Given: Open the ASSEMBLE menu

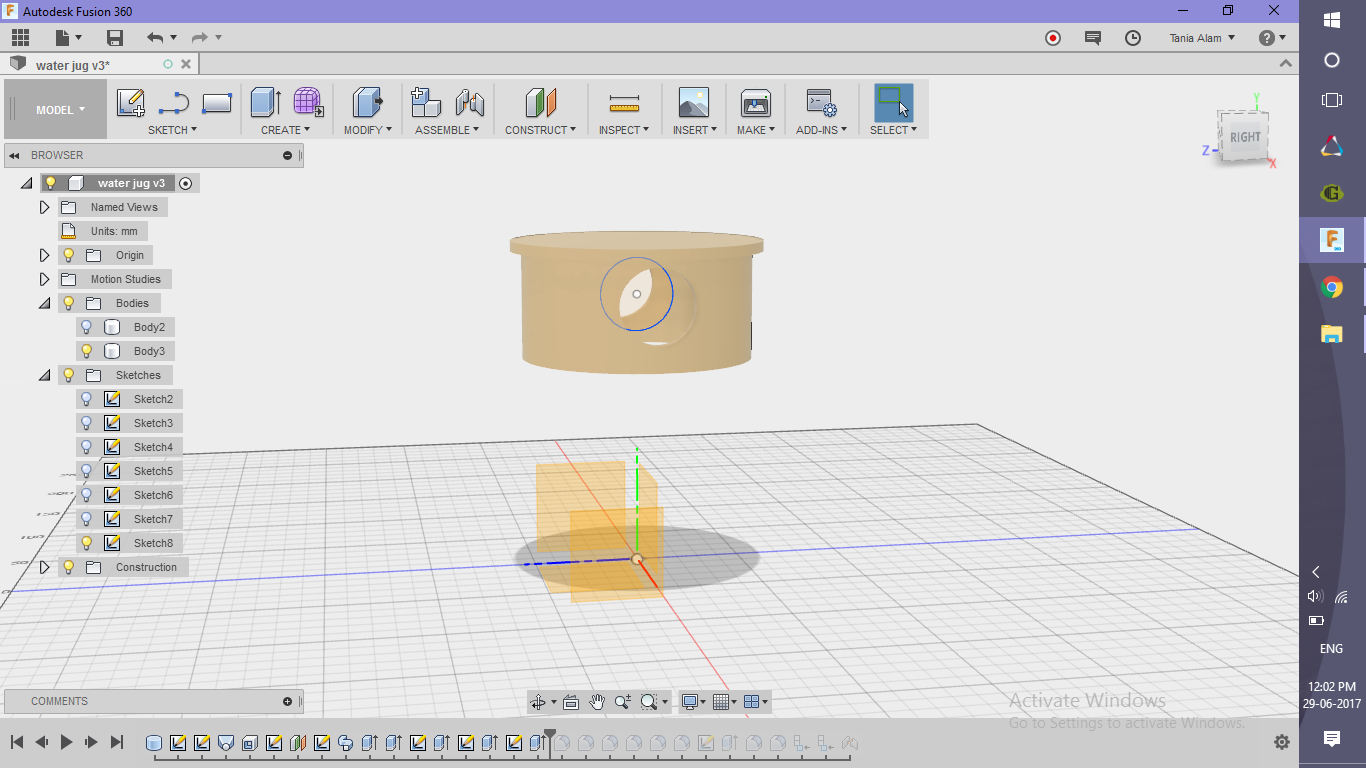Looking at the screenshot, I should pos(447,130).
